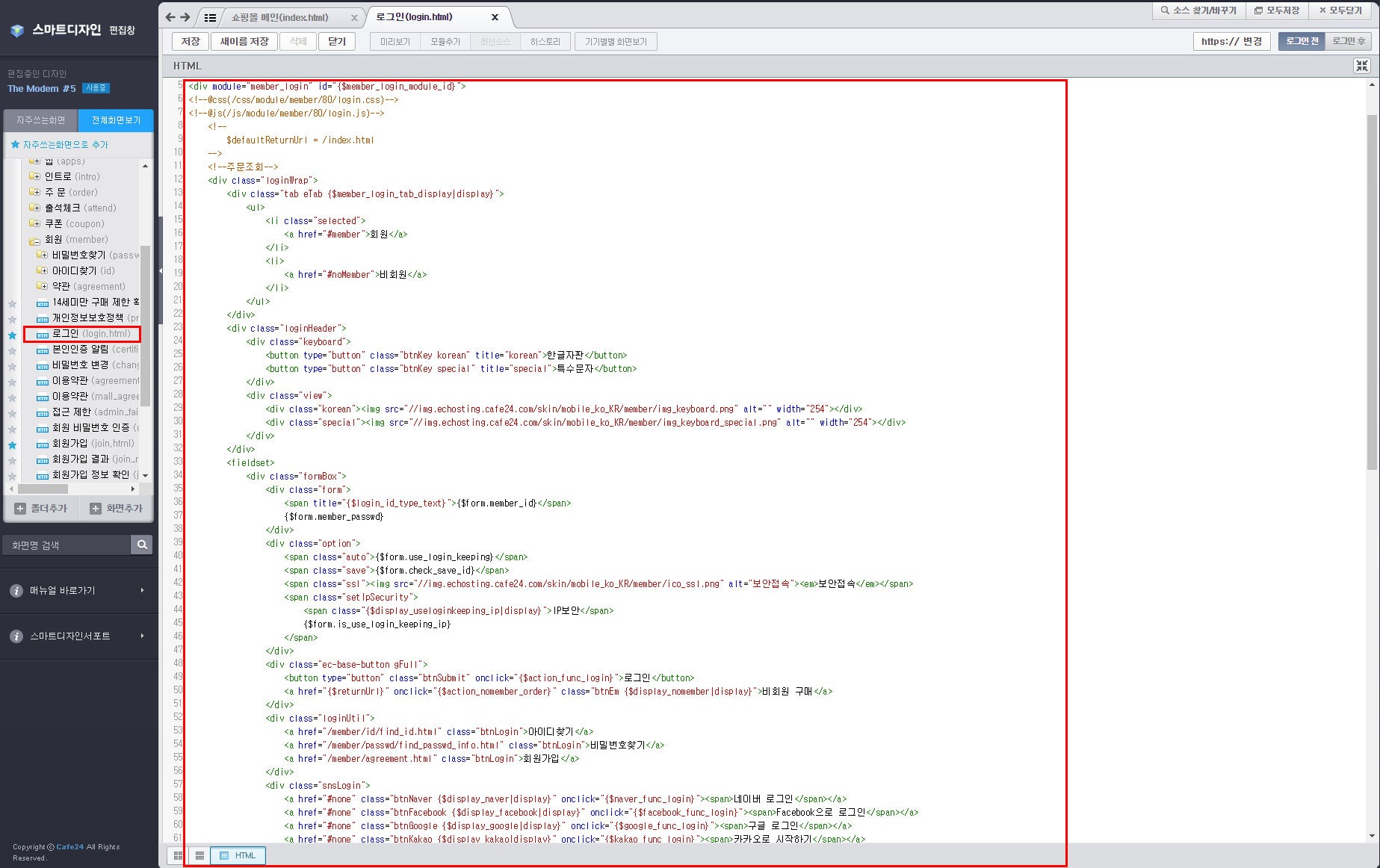Switch to the horizontal split view icon
Image resolution: width=1380 pixels, height=868 pixels.
[x=199, y=855]
